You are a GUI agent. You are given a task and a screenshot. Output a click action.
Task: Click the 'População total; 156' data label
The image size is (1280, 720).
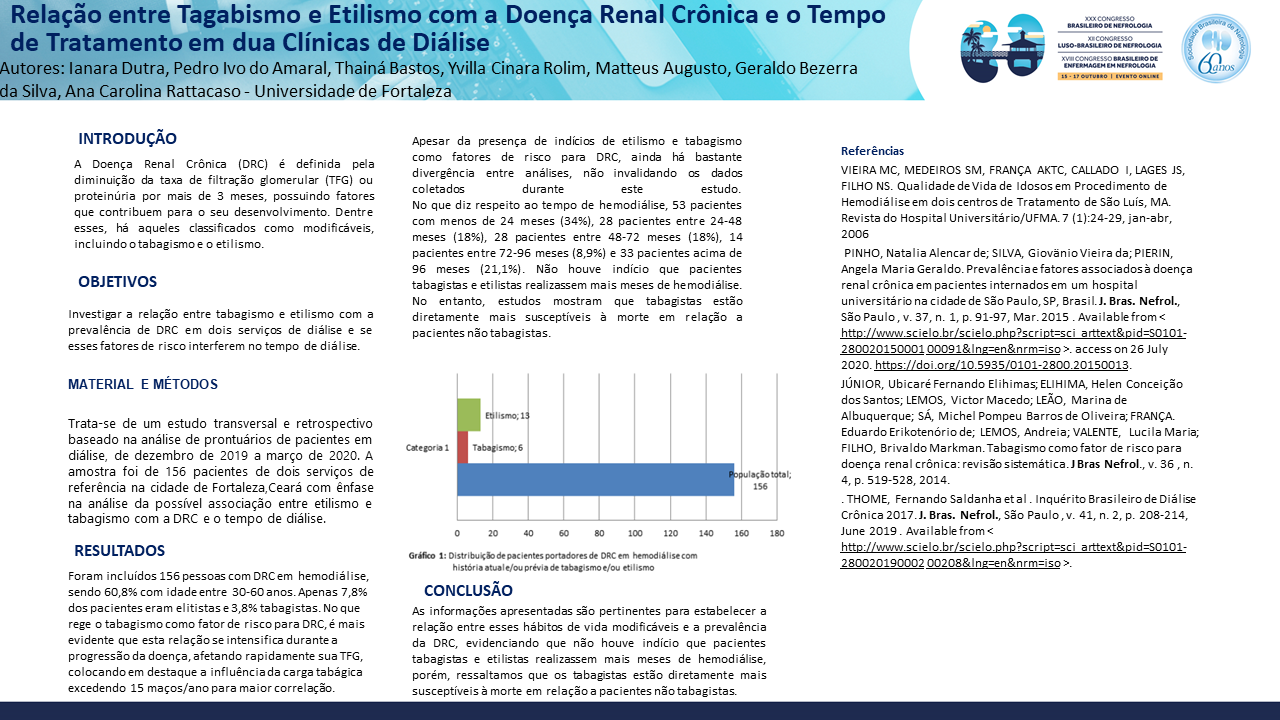point(760,480)
